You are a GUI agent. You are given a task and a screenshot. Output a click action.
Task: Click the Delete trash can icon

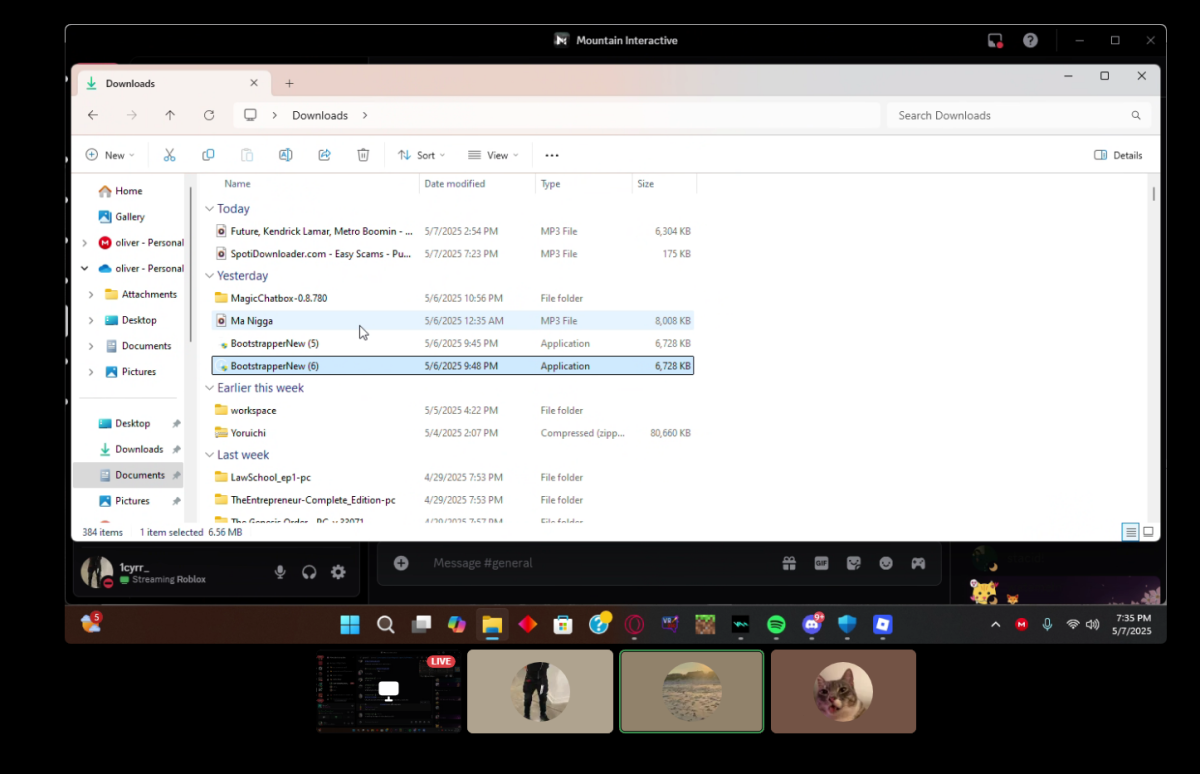tap(363, 155)
